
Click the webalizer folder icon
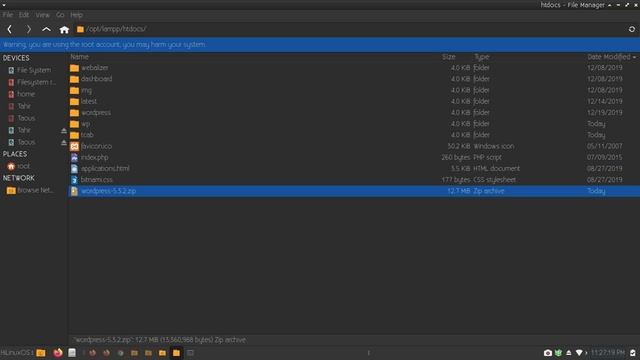tap(74, 68)
